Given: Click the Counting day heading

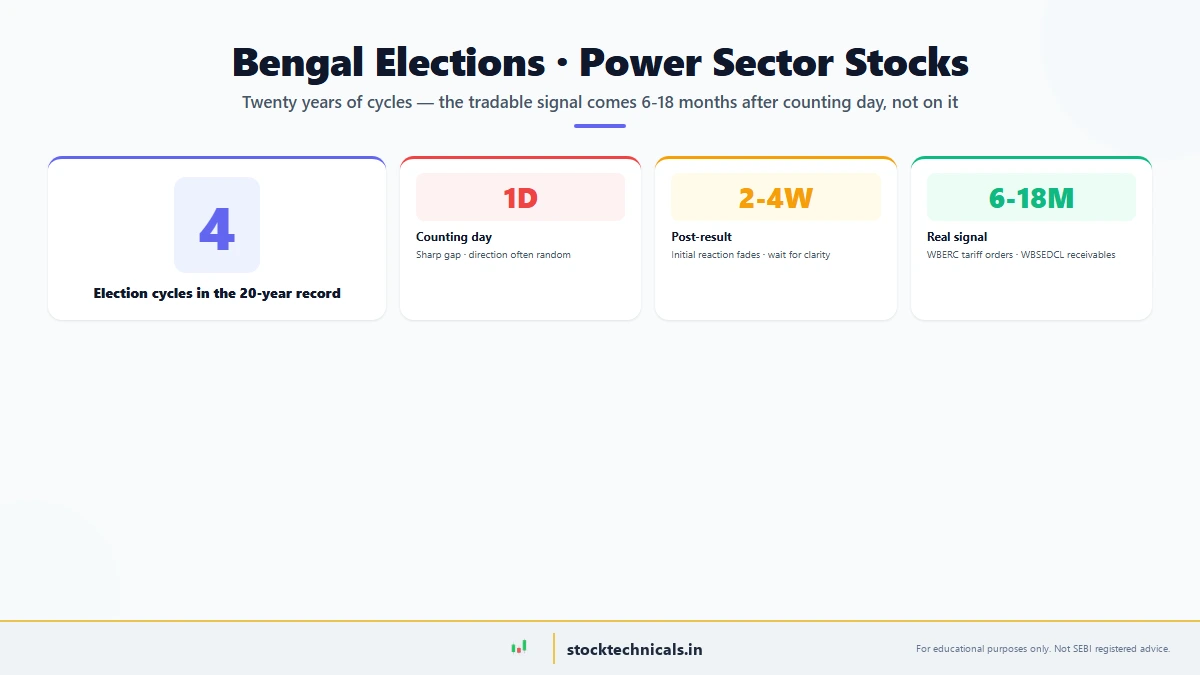Looking at the screenshot, I should pyautogui.click(x=454, y=237).
